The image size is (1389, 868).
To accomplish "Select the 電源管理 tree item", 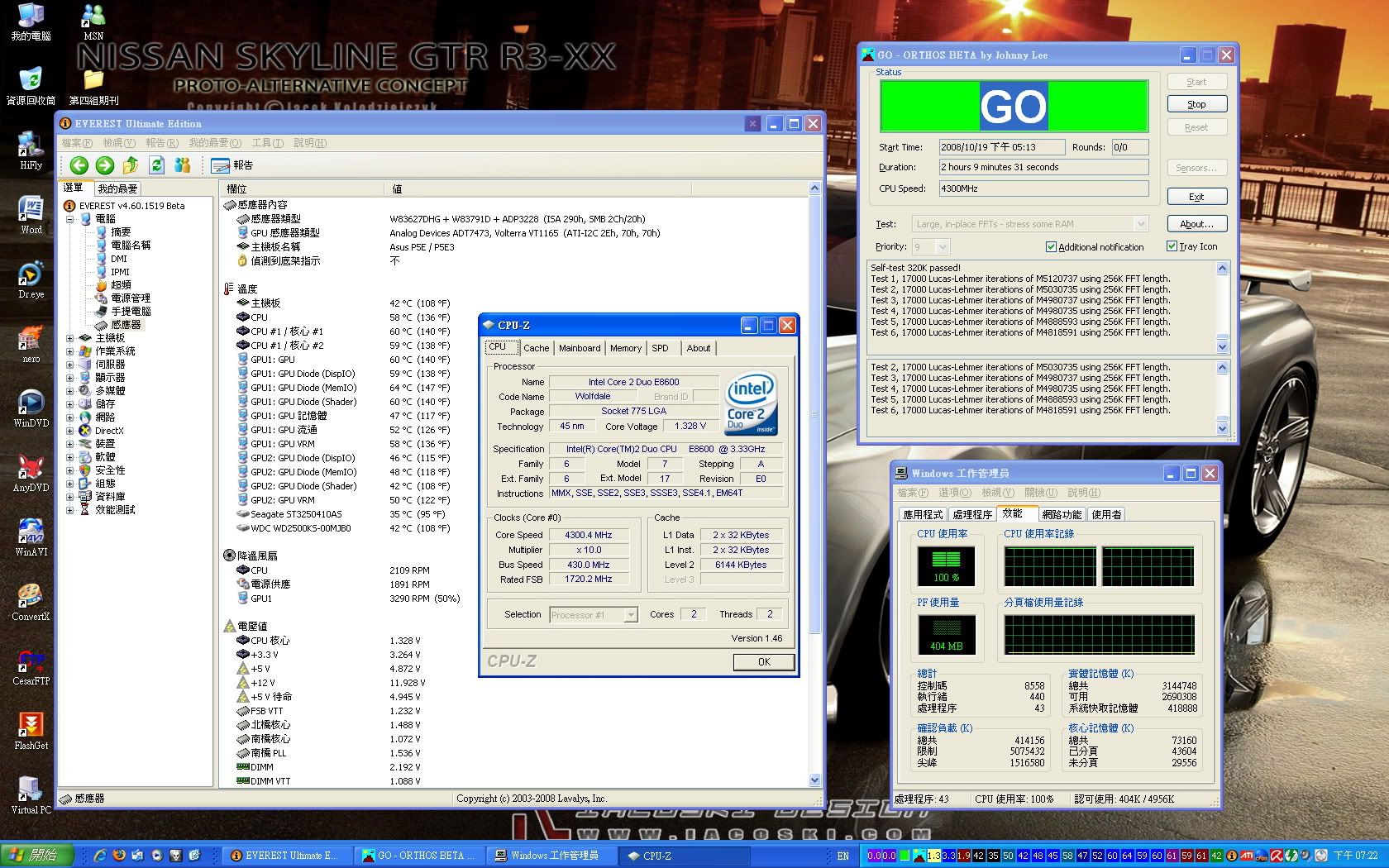I will pyautogui.click(x=131, y=298).
